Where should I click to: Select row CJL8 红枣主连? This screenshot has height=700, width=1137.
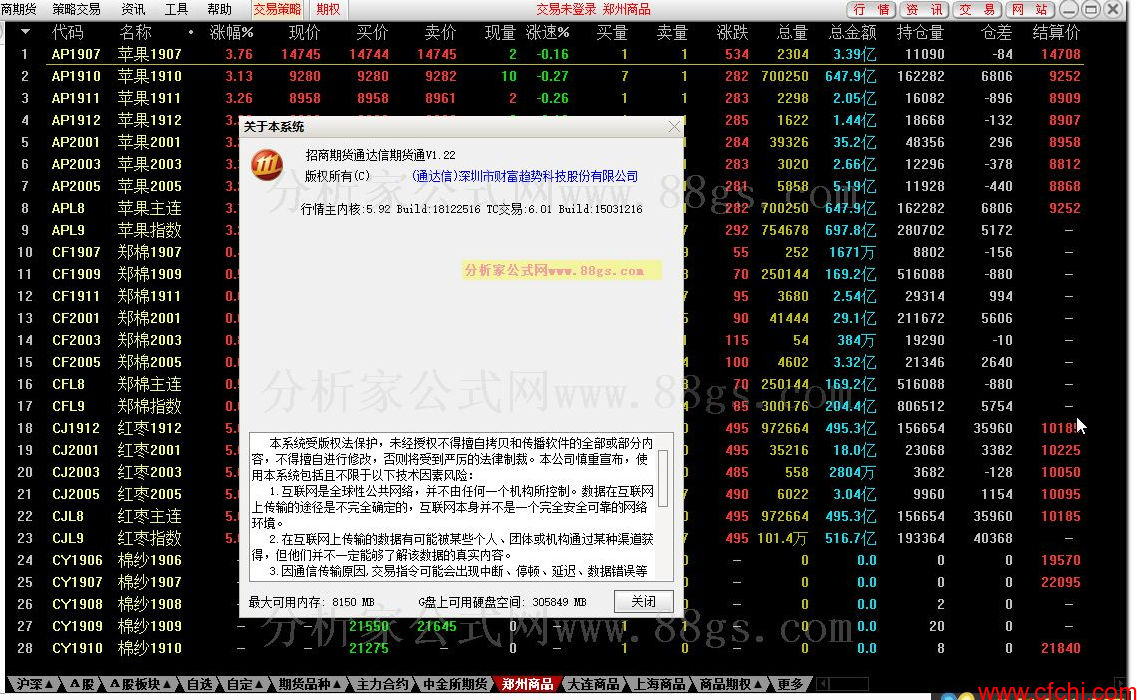click(x=544, y=516)
